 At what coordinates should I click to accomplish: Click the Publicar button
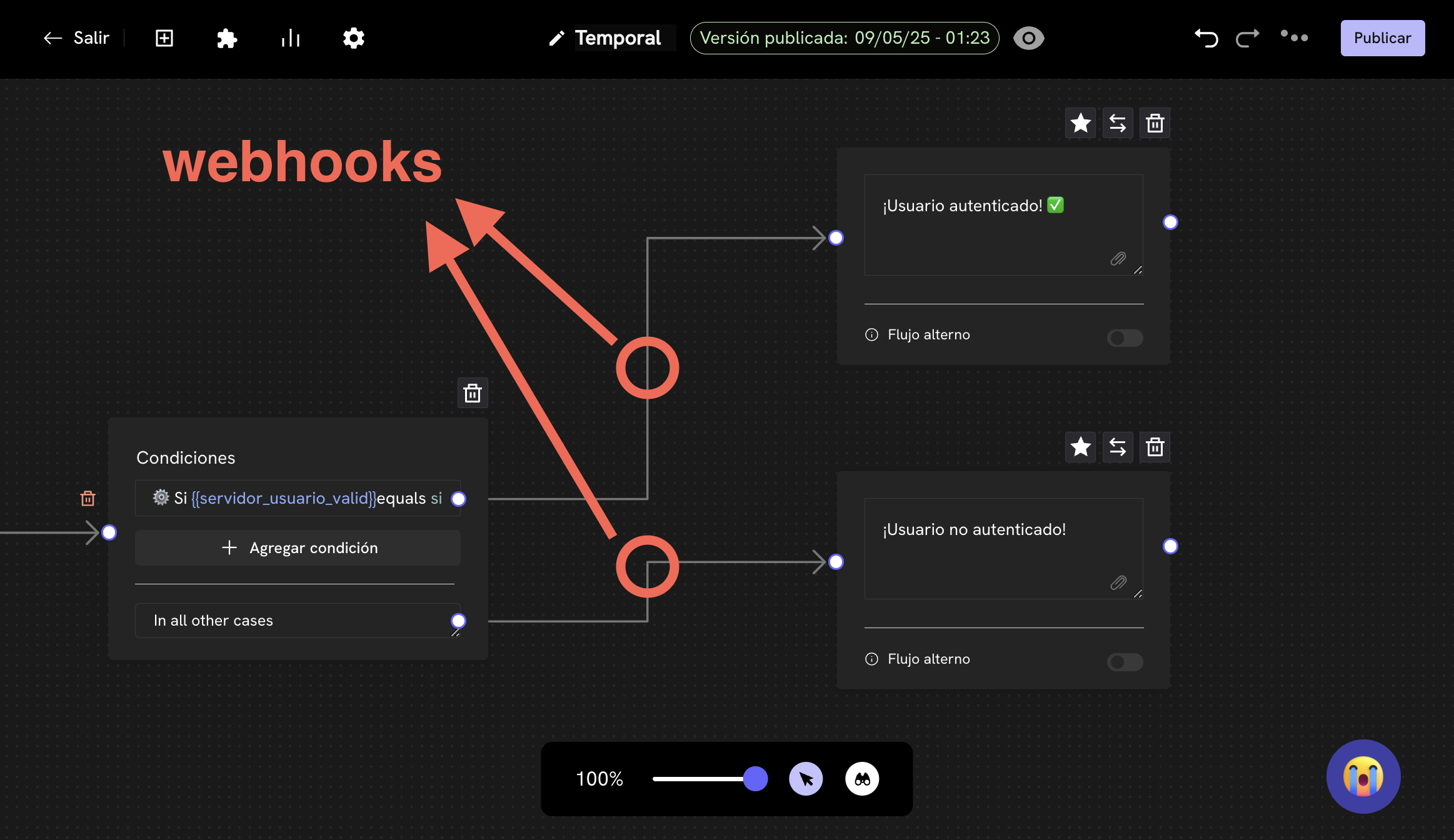tap(1382, 38)
